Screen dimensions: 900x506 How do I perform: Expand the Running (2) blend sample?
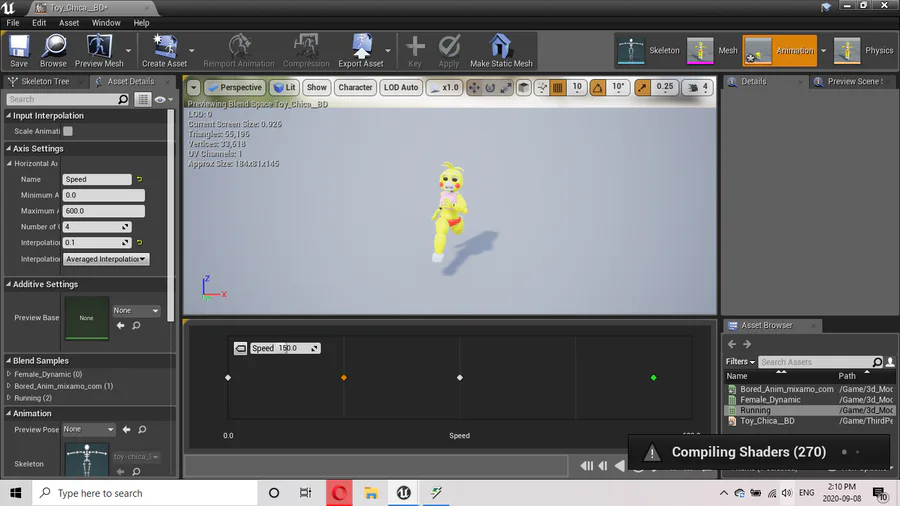9,398
